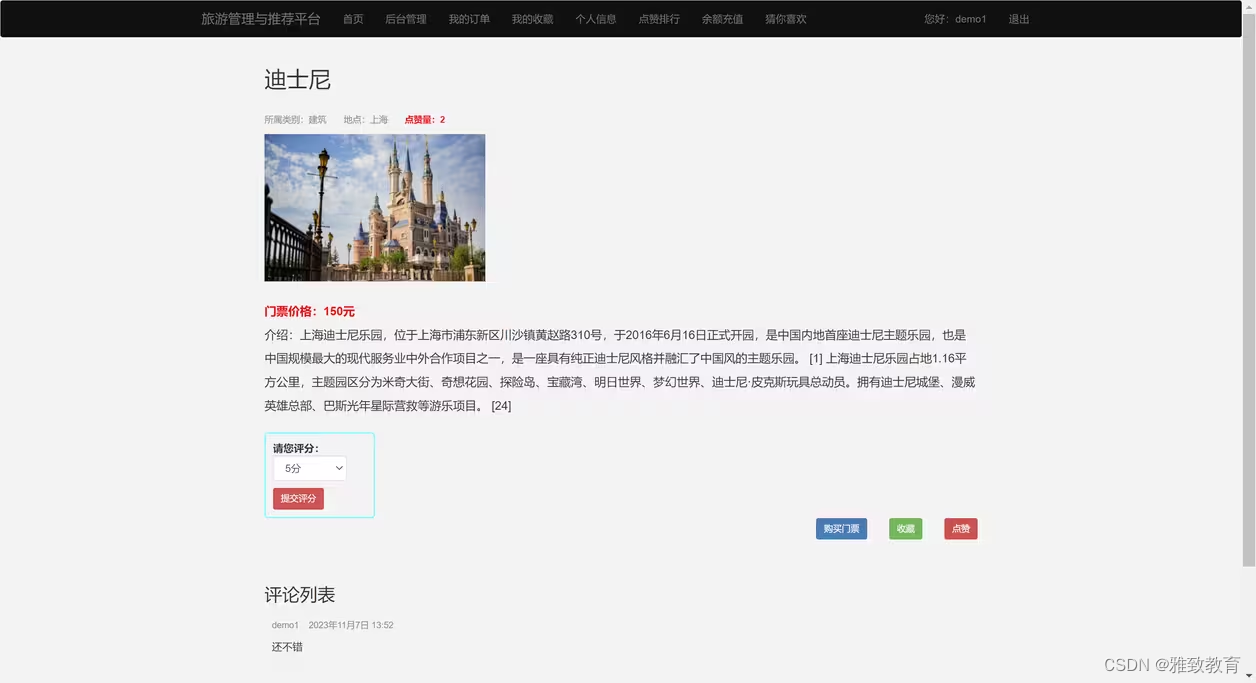Viewport: 1256px width, 683px height.
Task: Click comment author demo1
Action: coord(285,625)
